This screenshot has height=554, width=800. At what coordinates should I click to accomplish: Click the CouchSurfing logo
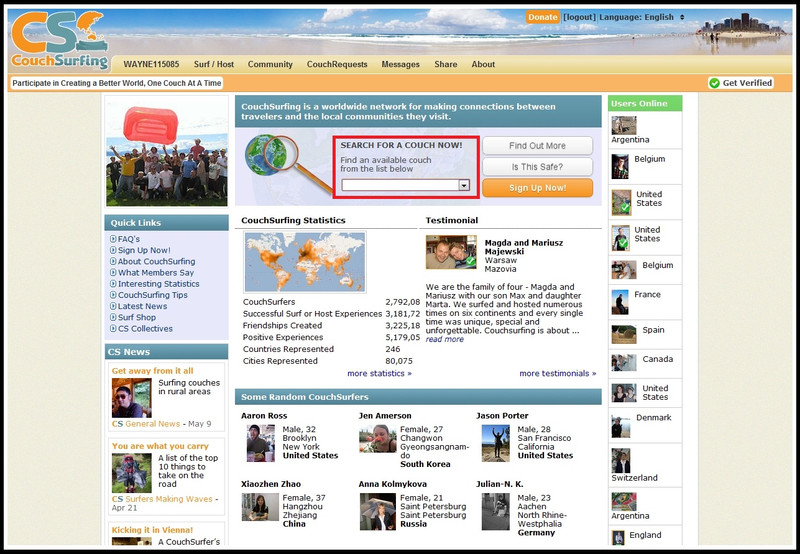tap(60, 40)
